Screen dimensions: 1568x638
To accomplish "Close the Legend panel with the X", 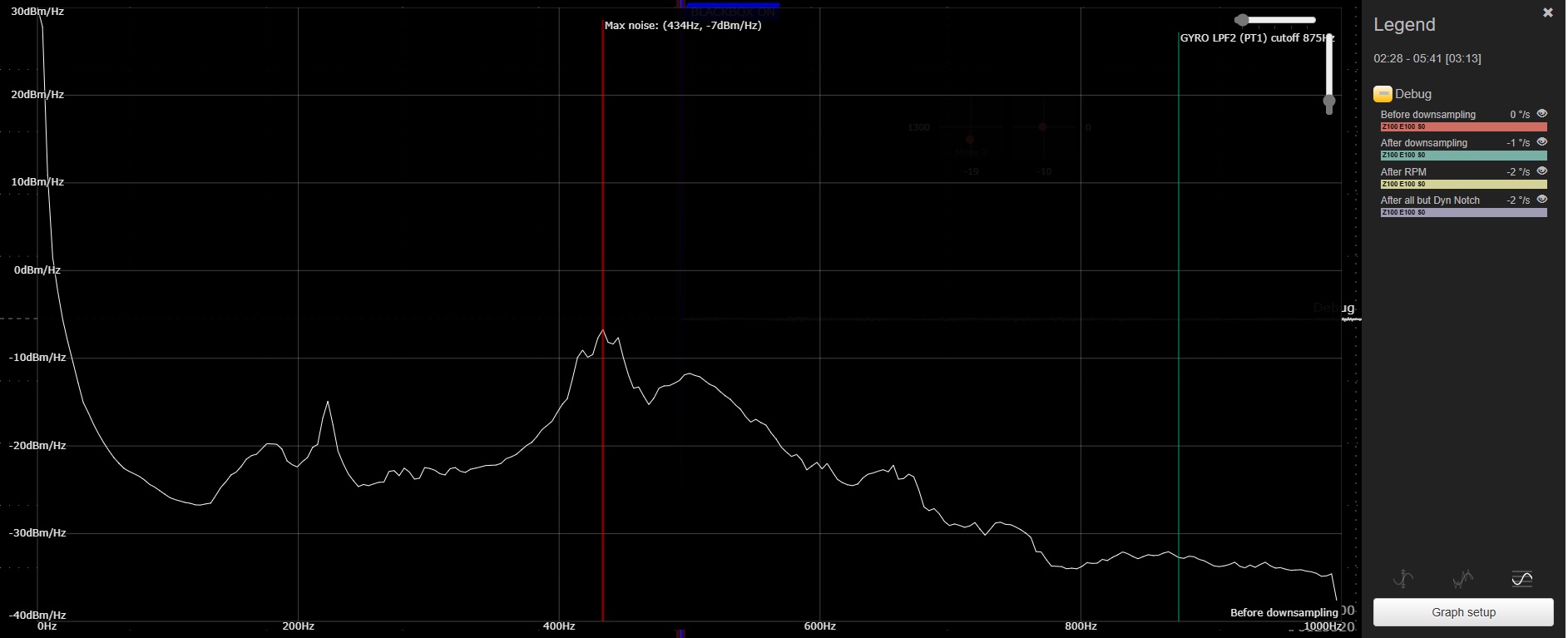I will tap(1547, 13).
